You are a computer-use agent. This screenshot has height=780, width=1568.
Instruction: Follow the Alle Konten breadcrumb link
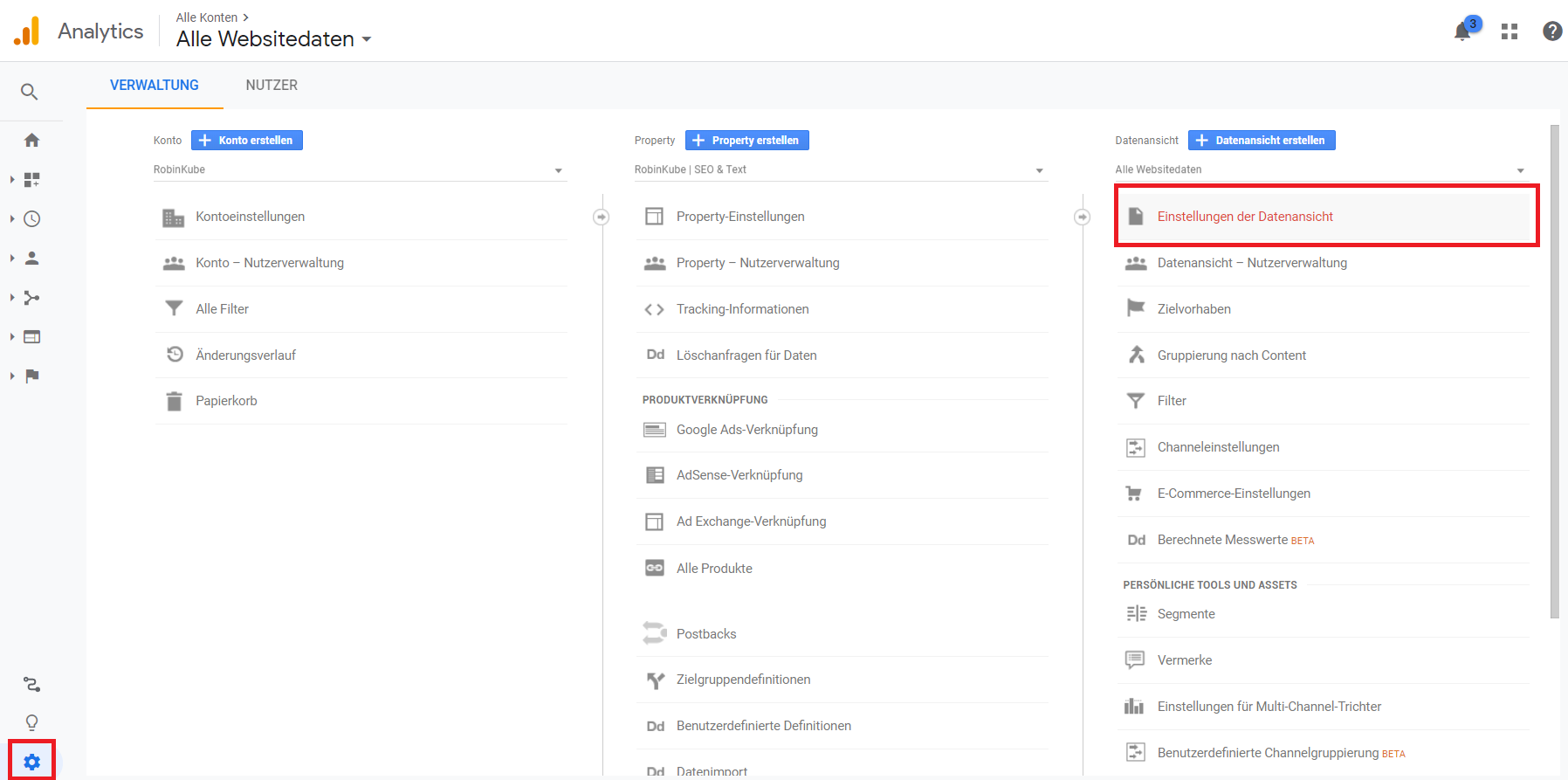[x=207, y=17]
